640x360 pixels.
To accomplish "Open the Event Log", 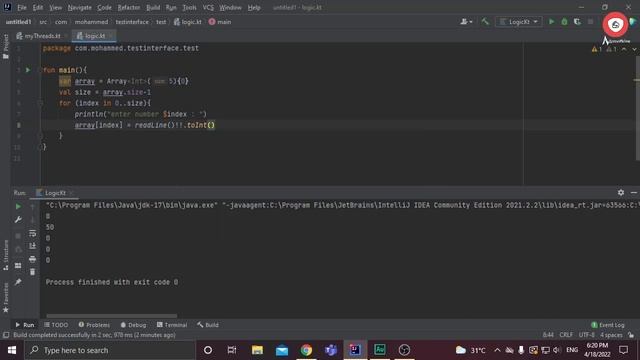I will [608, 325].
